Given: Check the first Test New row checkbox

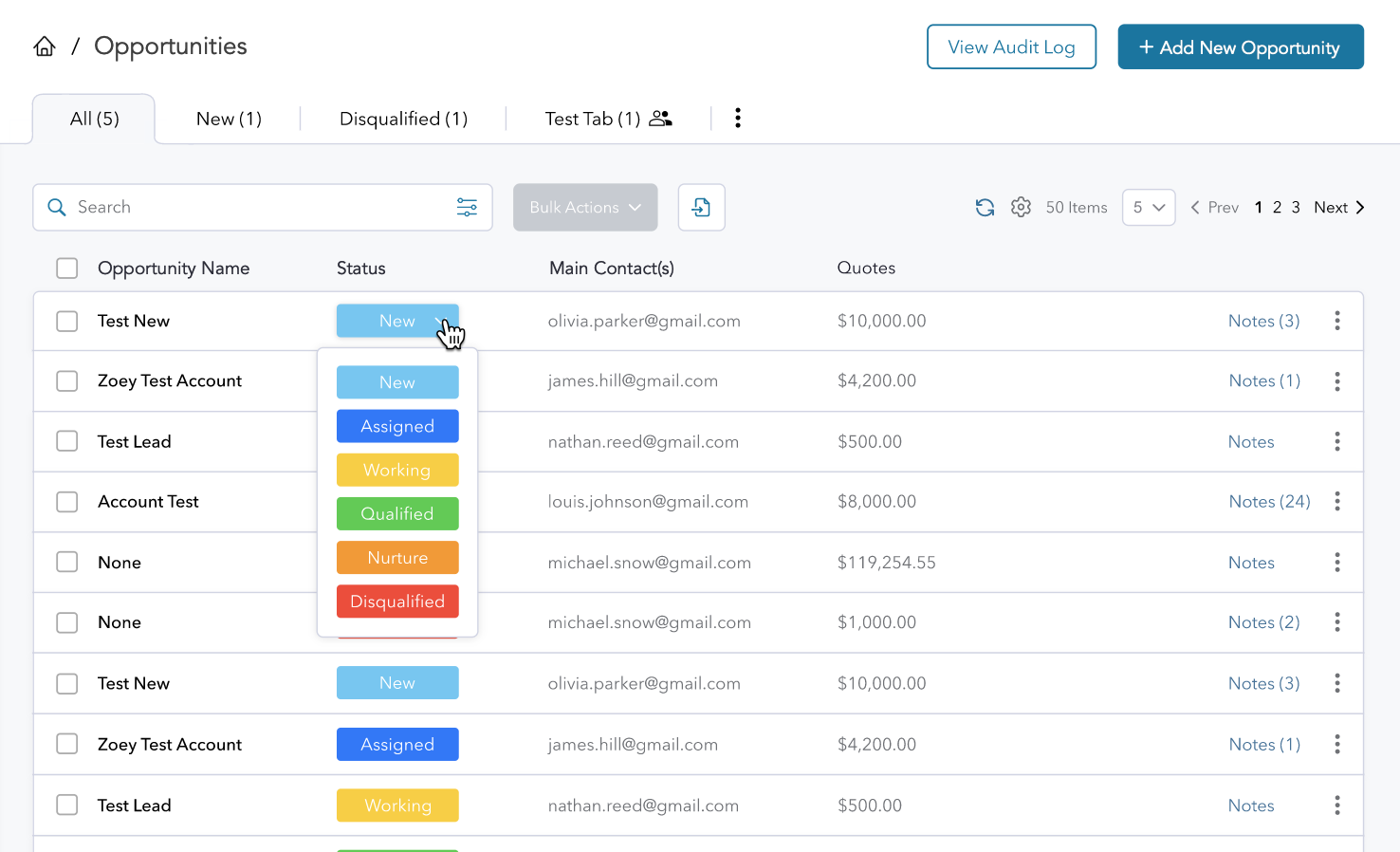Looking at the screenshot, I should 66,321.
